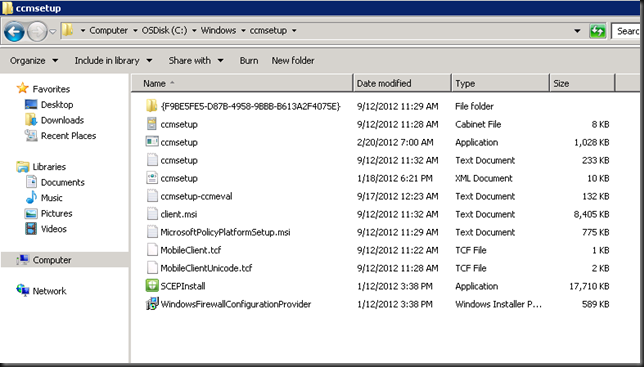Click the folder icon in the address bar
Screen dimensions: 644x367
tap(67, 30)
